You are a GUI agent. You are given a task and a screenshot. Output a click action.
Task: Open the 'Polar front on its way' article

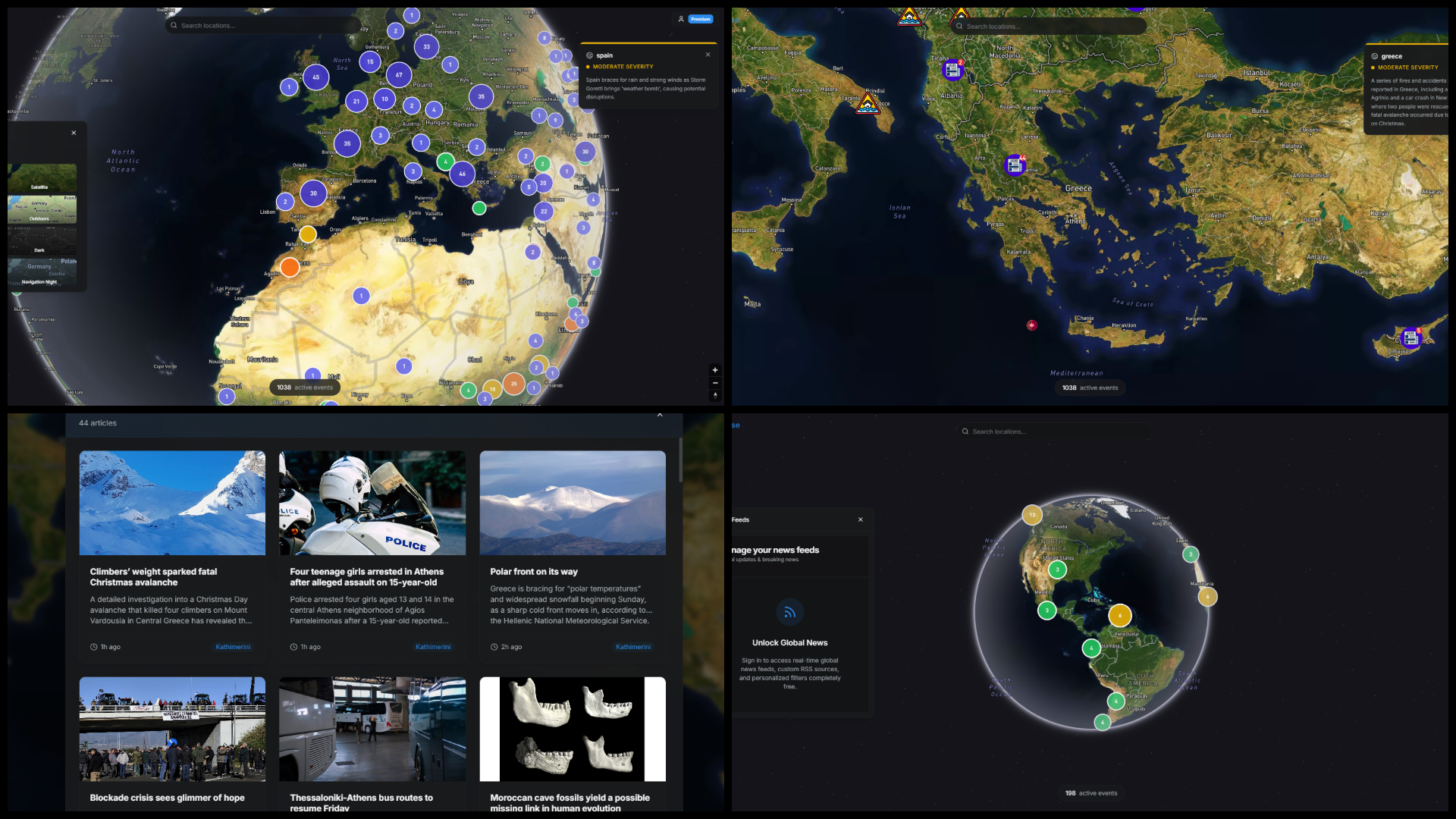(533, 571)
